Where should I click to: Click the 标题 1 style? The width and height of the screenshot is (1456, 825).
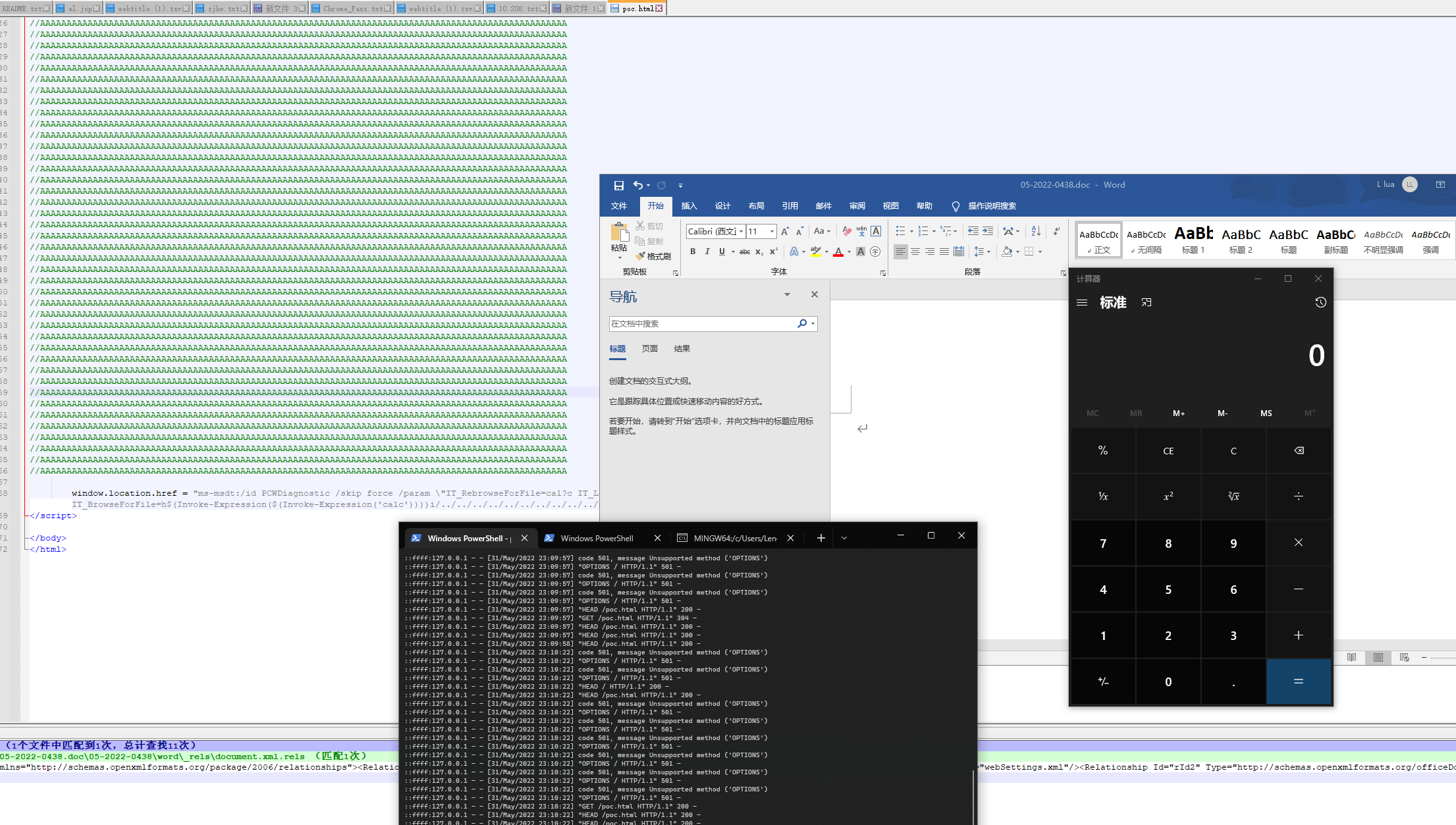pos(1193,240)
